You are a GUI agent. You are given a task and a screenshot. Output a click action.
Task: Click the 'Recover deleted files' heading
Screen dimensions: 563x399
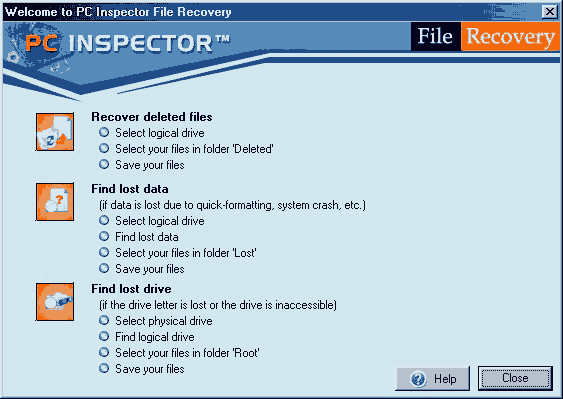coord(152,117)
